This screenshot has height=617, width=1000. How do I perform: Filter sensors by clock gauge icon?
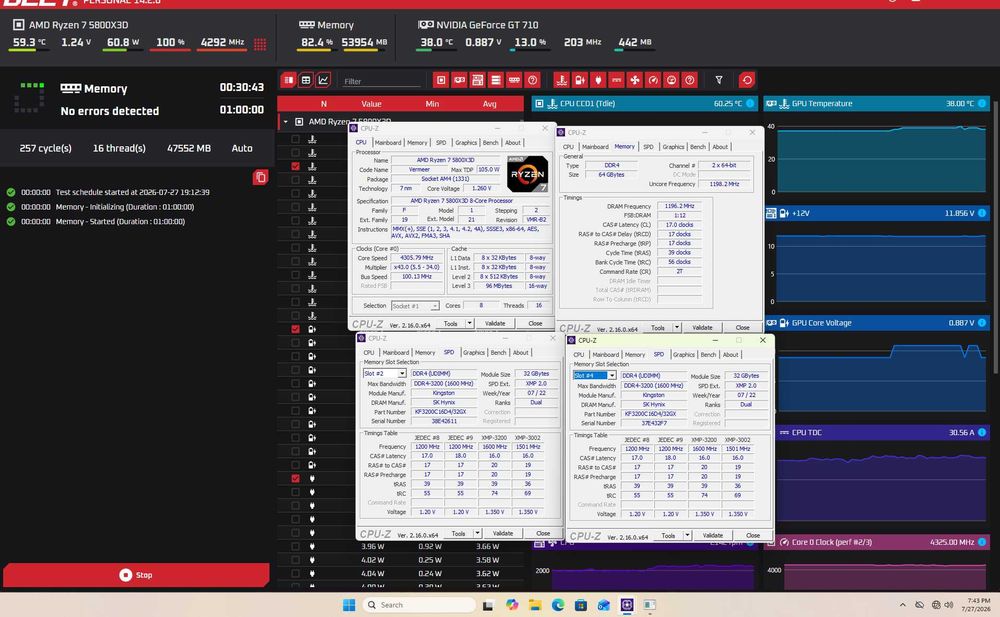653,80
